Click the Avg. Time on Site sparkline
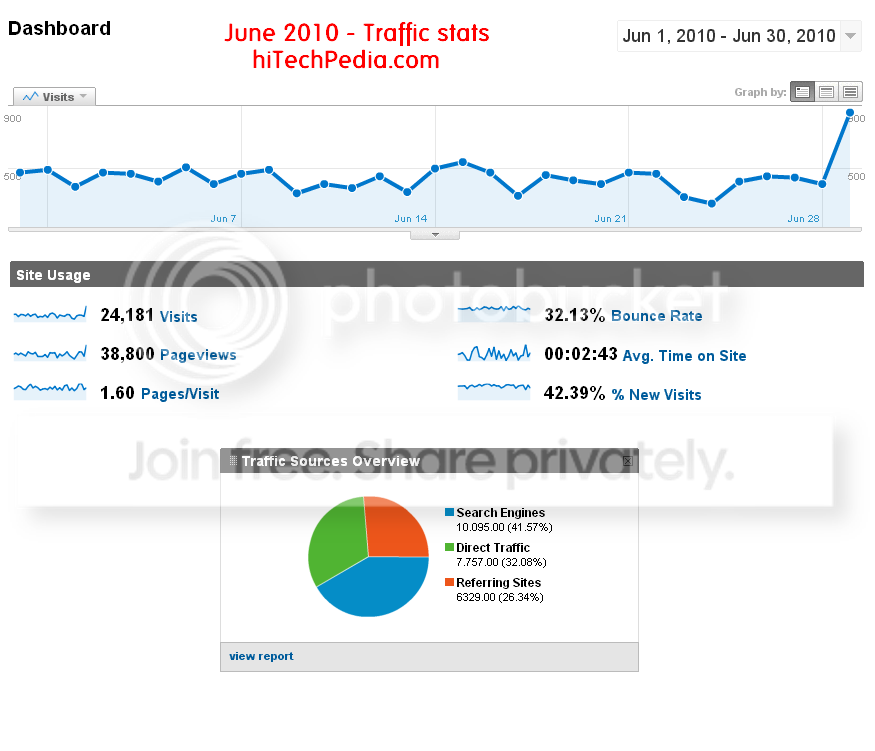The height and width of the screenshot is (751, 875). [494, 353]
